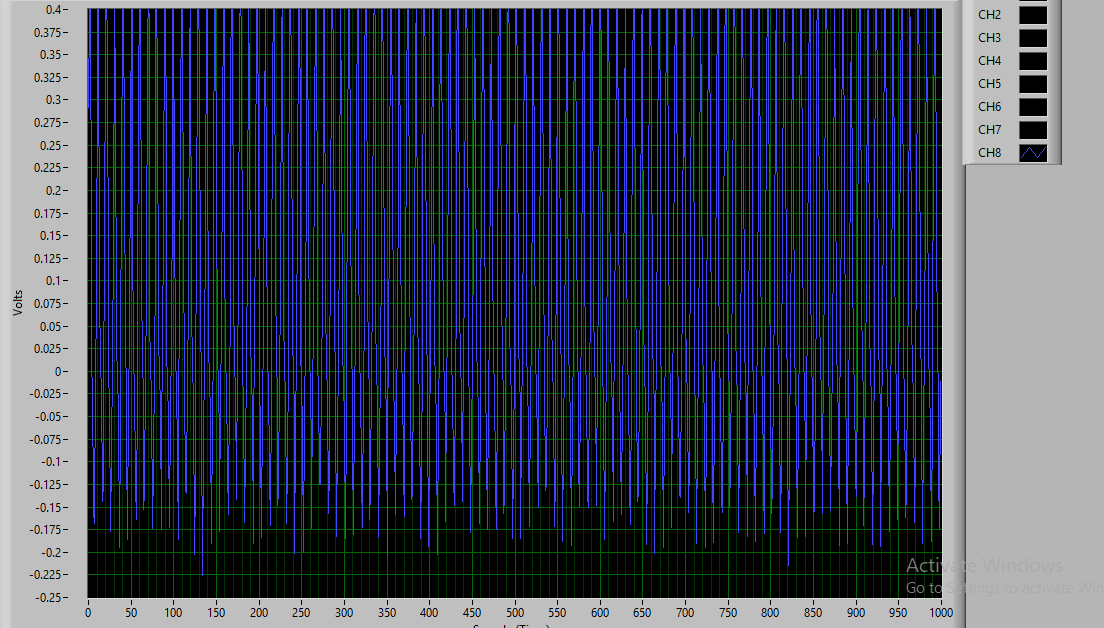Click the 300 X-axis tick label

(344, 613)
